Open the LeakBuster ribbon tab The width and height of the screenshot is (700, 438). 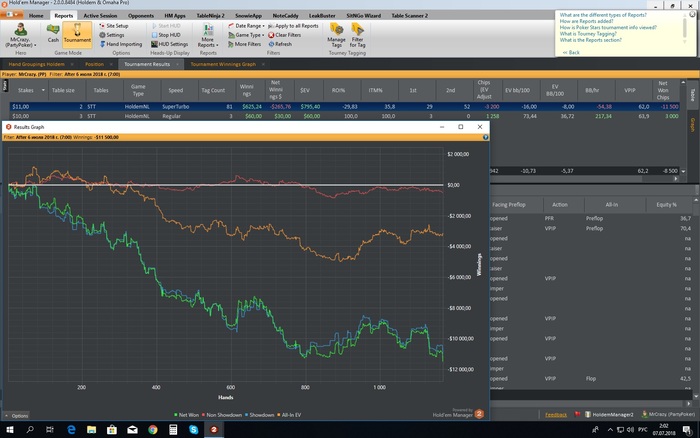pos(322,15)
